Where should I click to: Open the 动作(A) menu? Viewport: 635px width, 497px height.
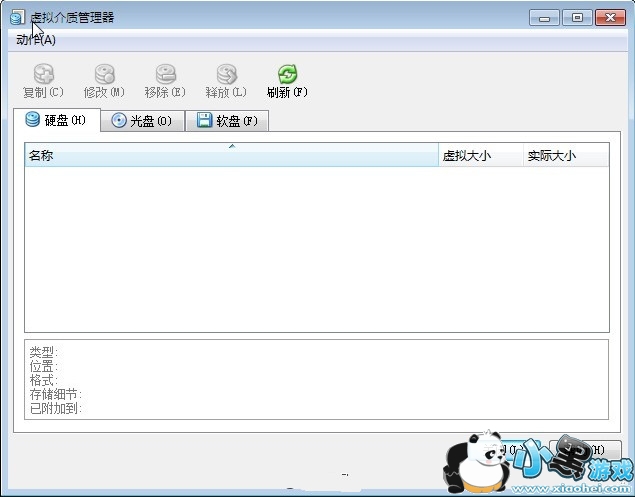click(36, 40)
